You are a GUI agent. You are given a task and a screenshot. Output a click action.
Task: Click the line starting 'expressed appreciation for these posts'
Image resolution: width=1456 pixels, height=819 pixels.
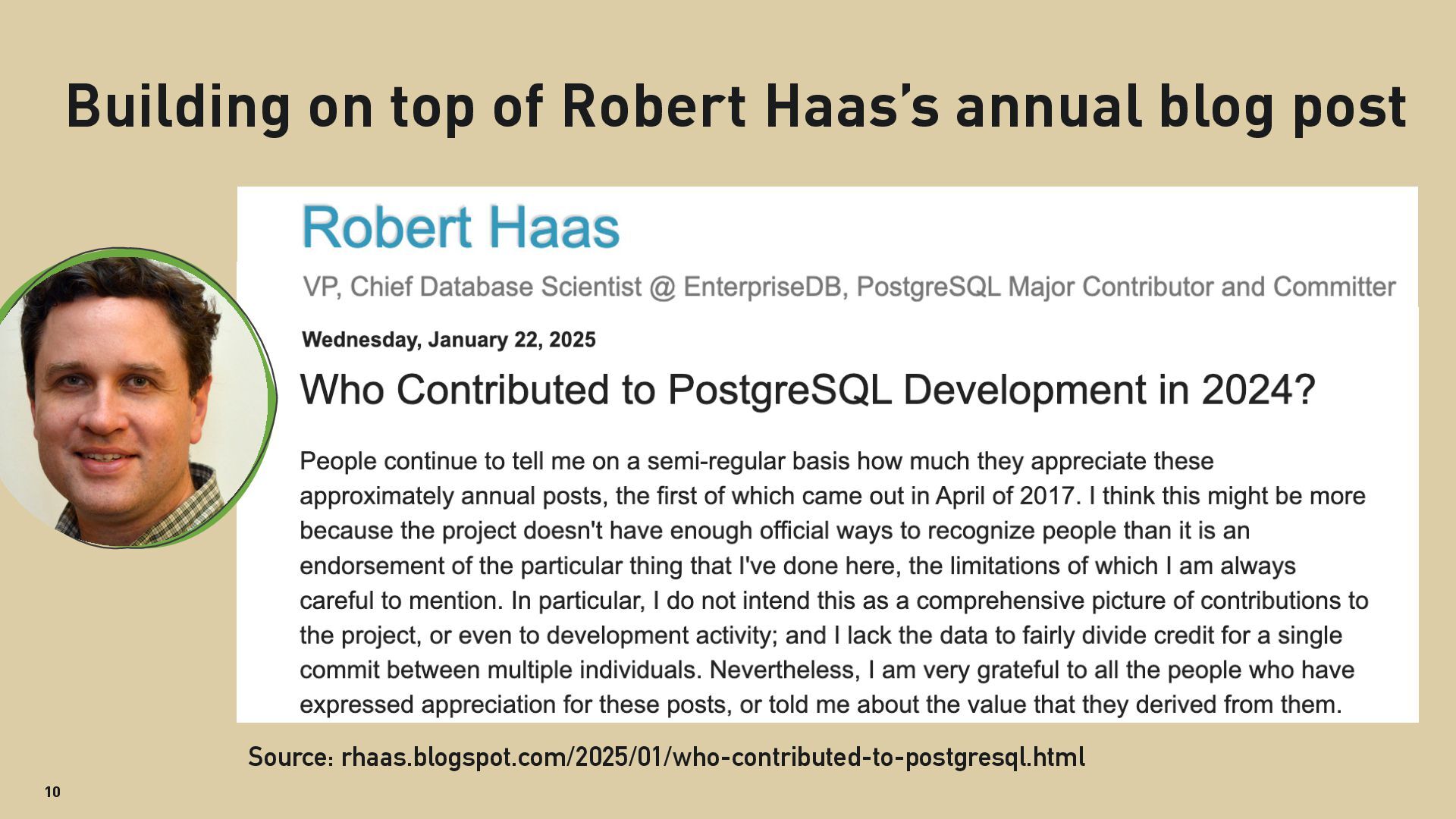pos(821,705)
